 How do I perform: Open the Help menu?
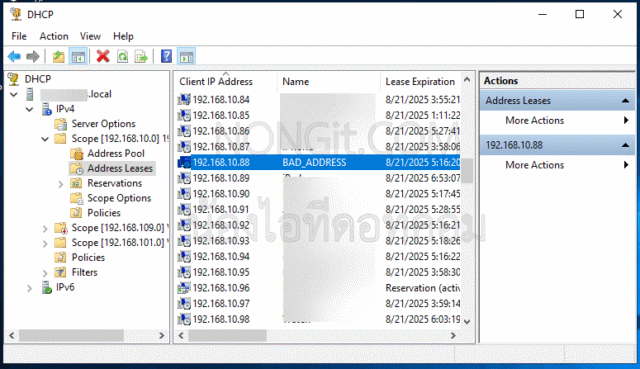tap(123, 36)
